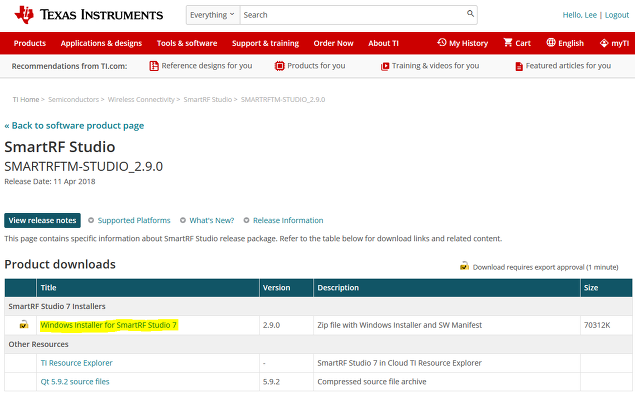Image resolution: width=635 pixels, height=395 pixels.
Task: Click the lock icon beside Windows Installer row
Action: [x=24, y=325]
